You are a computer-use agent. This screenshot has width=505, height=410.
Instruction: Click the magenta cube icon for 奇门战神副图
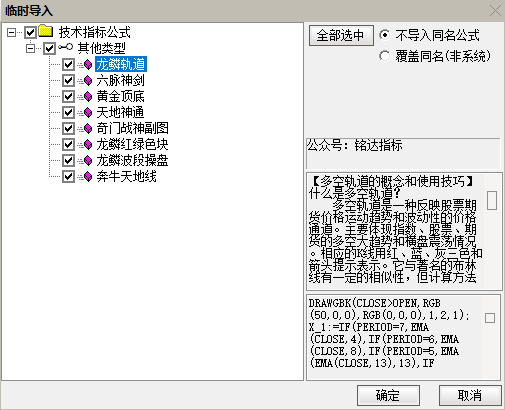(88, 128)
